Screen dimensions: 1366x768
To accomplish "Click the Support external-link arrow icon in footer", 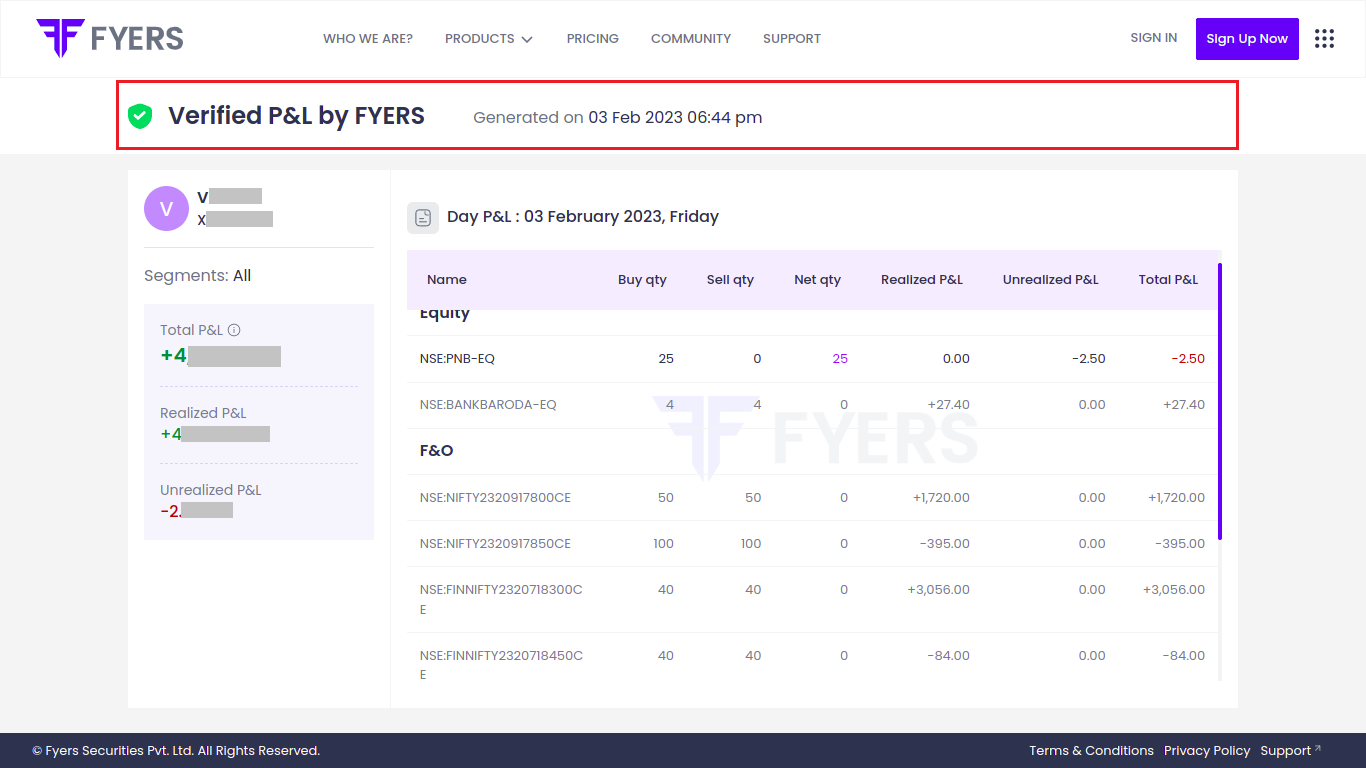I will pyautogui.click(x=1318, y=748).
